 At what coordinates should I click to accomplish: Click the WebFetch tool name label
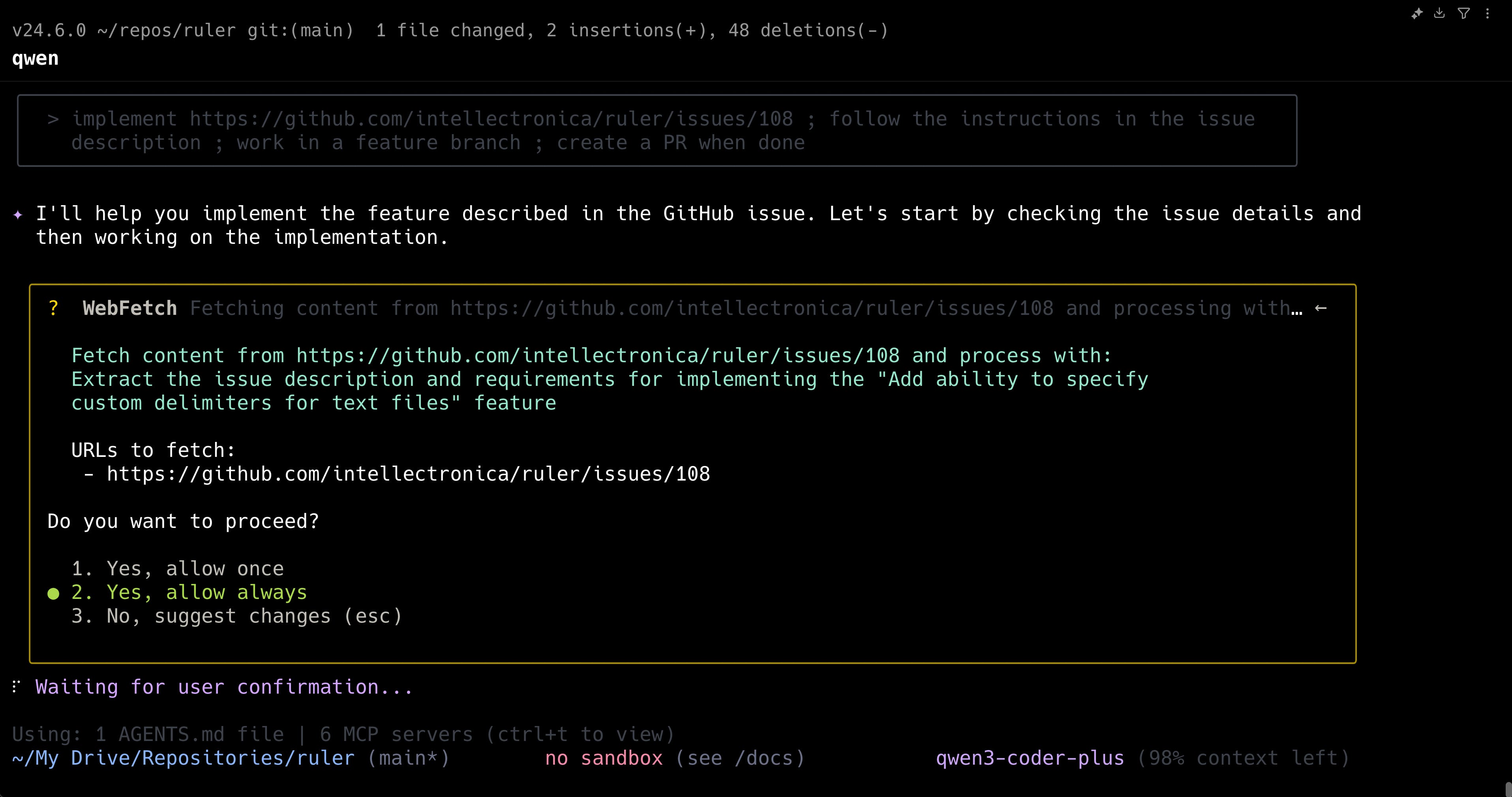pos(130,308)
